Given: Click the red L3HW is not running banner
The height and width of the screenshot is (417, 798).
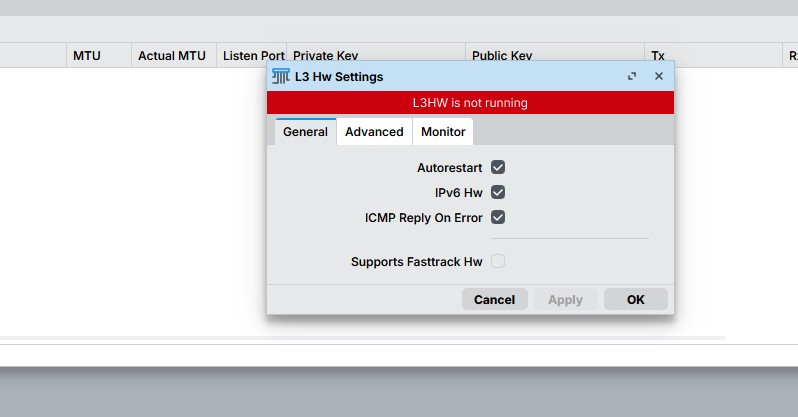Looking at the screenshot, I should (x=470, y=102).
